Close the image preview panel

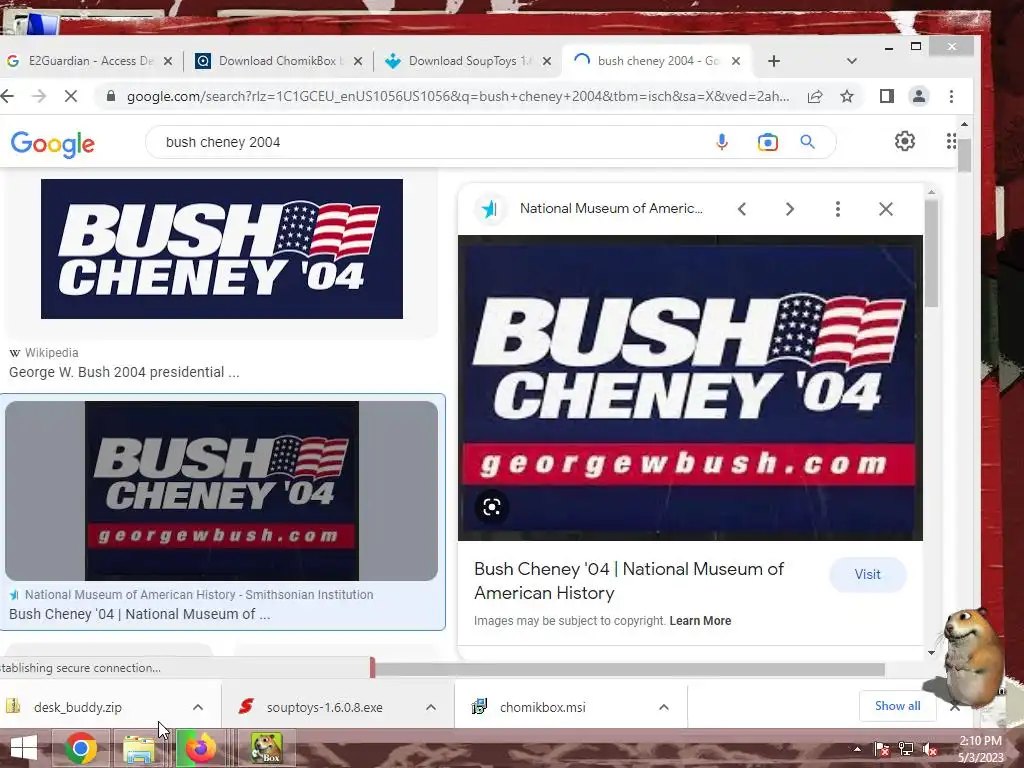click(886, 209)
